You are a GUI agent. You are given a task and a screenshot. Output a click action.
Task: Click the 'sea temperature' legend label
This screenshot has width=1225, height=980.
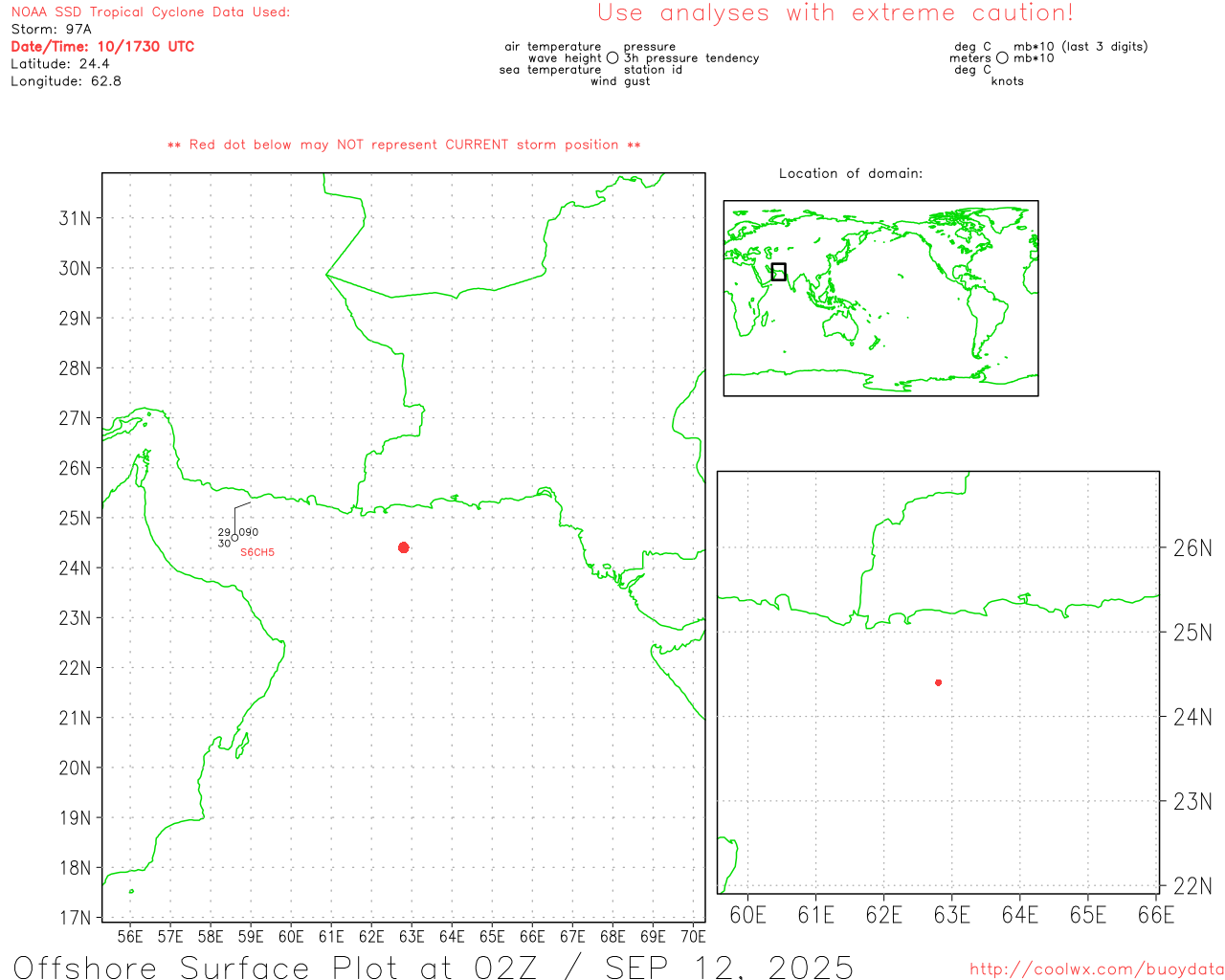pyautogui.click(x=550, y=70)
